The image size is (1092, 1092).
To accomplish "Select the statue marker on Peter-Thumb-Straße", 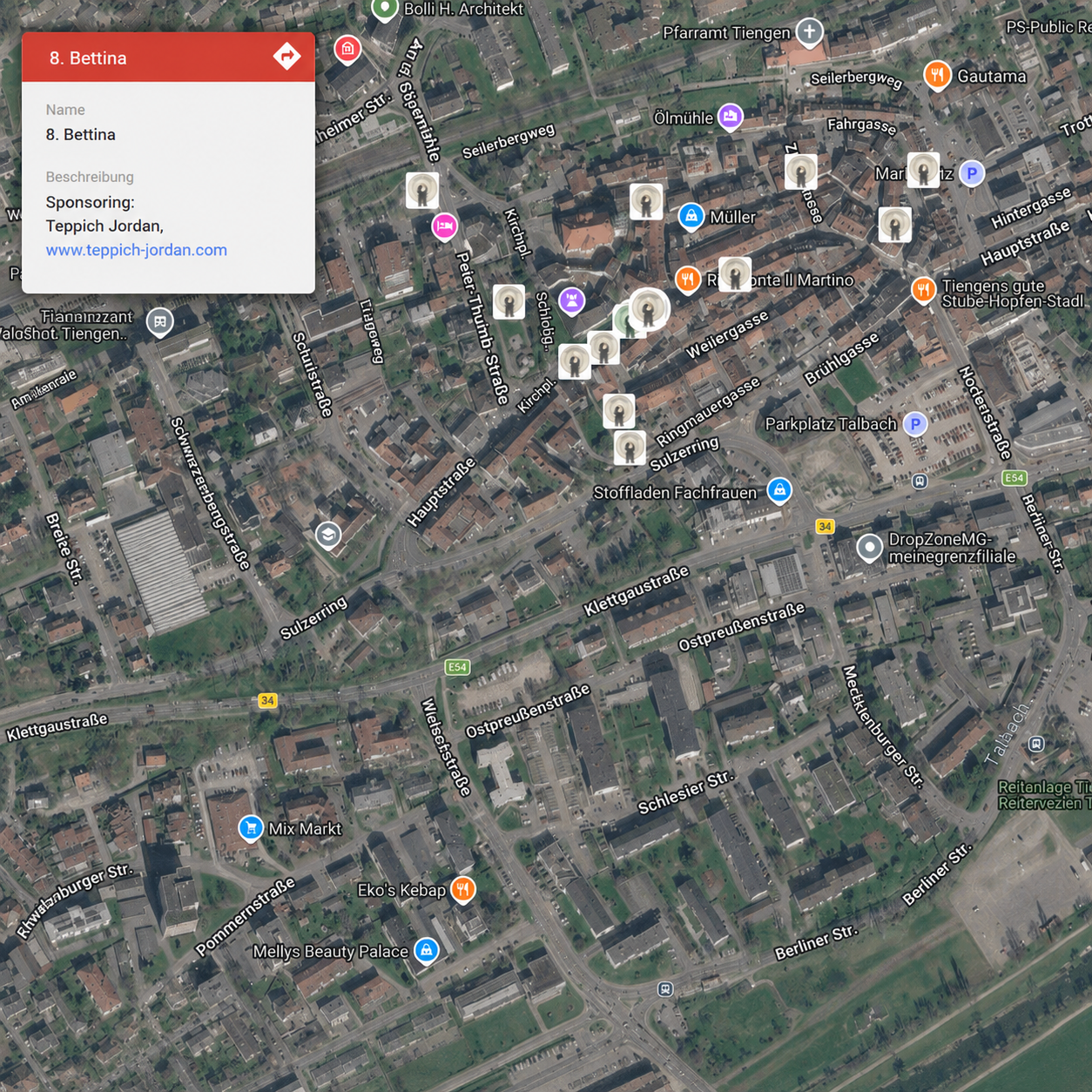I will [509, 302].
